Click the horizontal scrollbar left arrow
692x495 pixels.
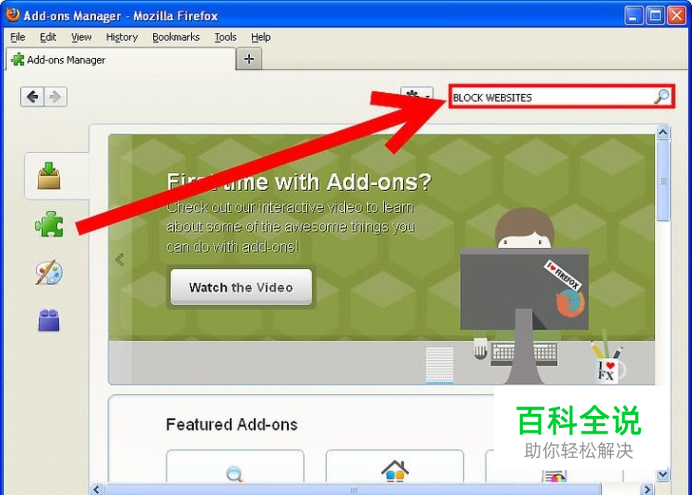[97, 489]
